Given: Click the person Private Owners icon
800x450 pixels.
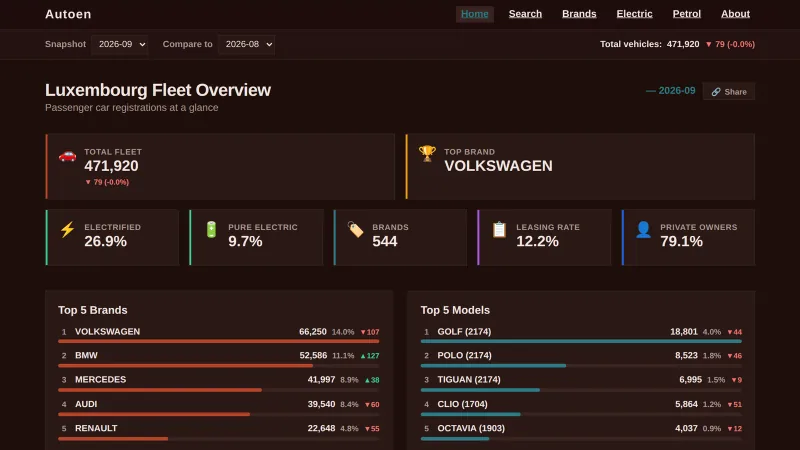Looking at the screenshot, I should (x=643, y=230).
